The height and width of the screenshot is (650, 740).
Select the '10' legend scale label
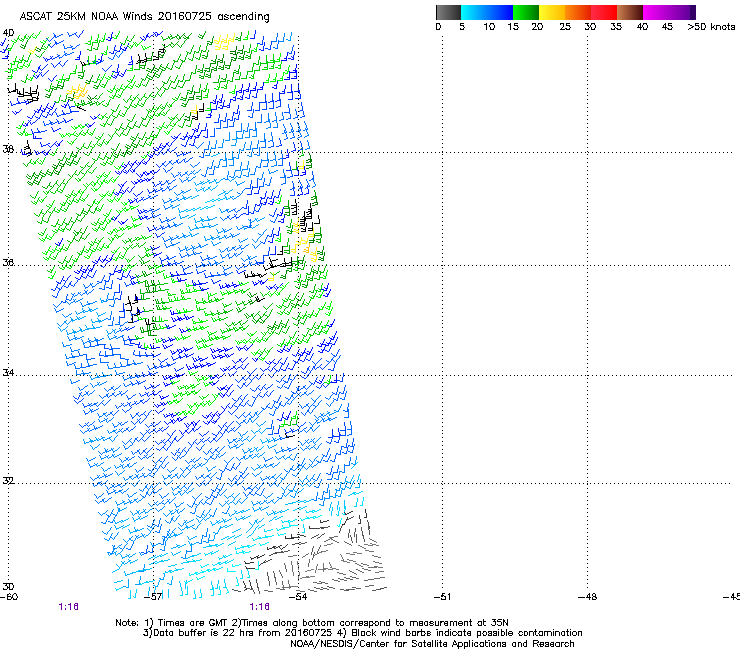489,27
